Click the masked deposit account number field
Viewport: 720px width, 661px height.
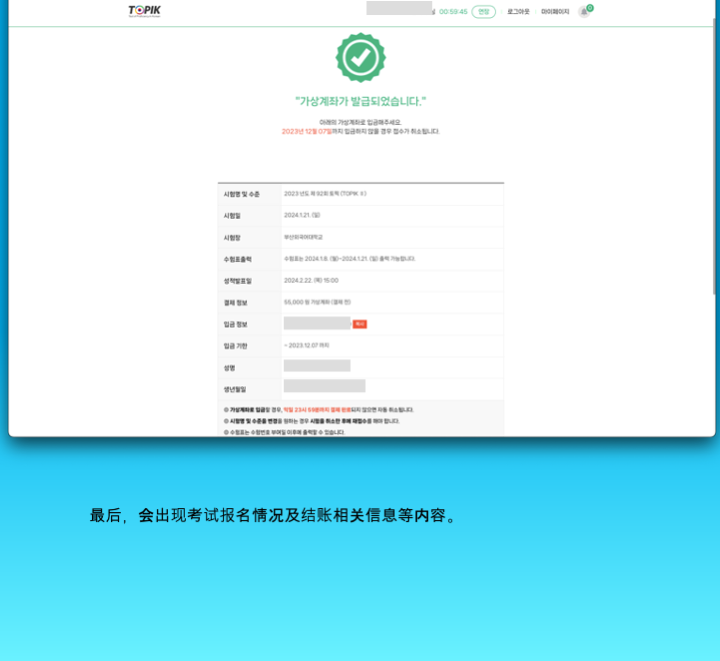tap(316, 323)
